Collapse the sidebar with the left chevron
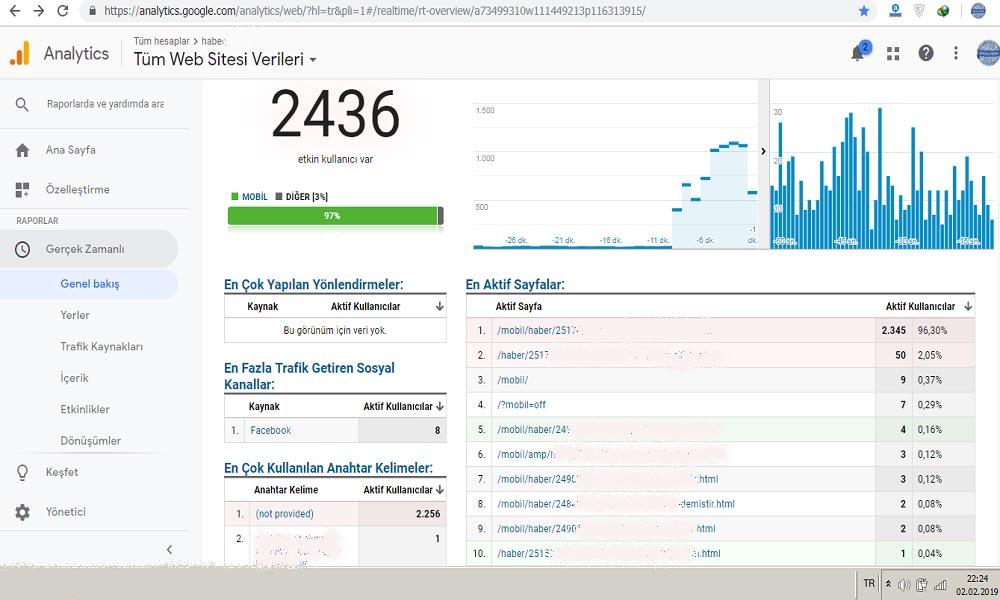This screenshot has width=1000, height=600. [169, 549]
